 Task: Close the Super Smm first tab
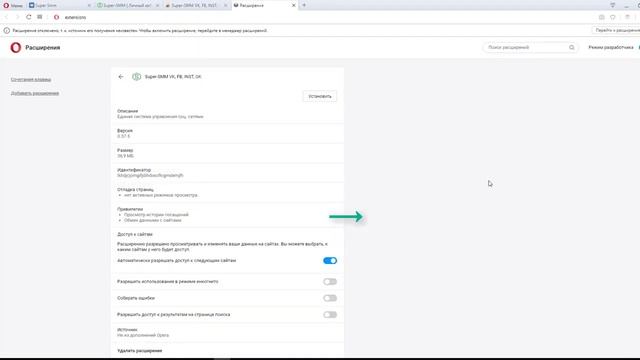click(x=89, y=5)
